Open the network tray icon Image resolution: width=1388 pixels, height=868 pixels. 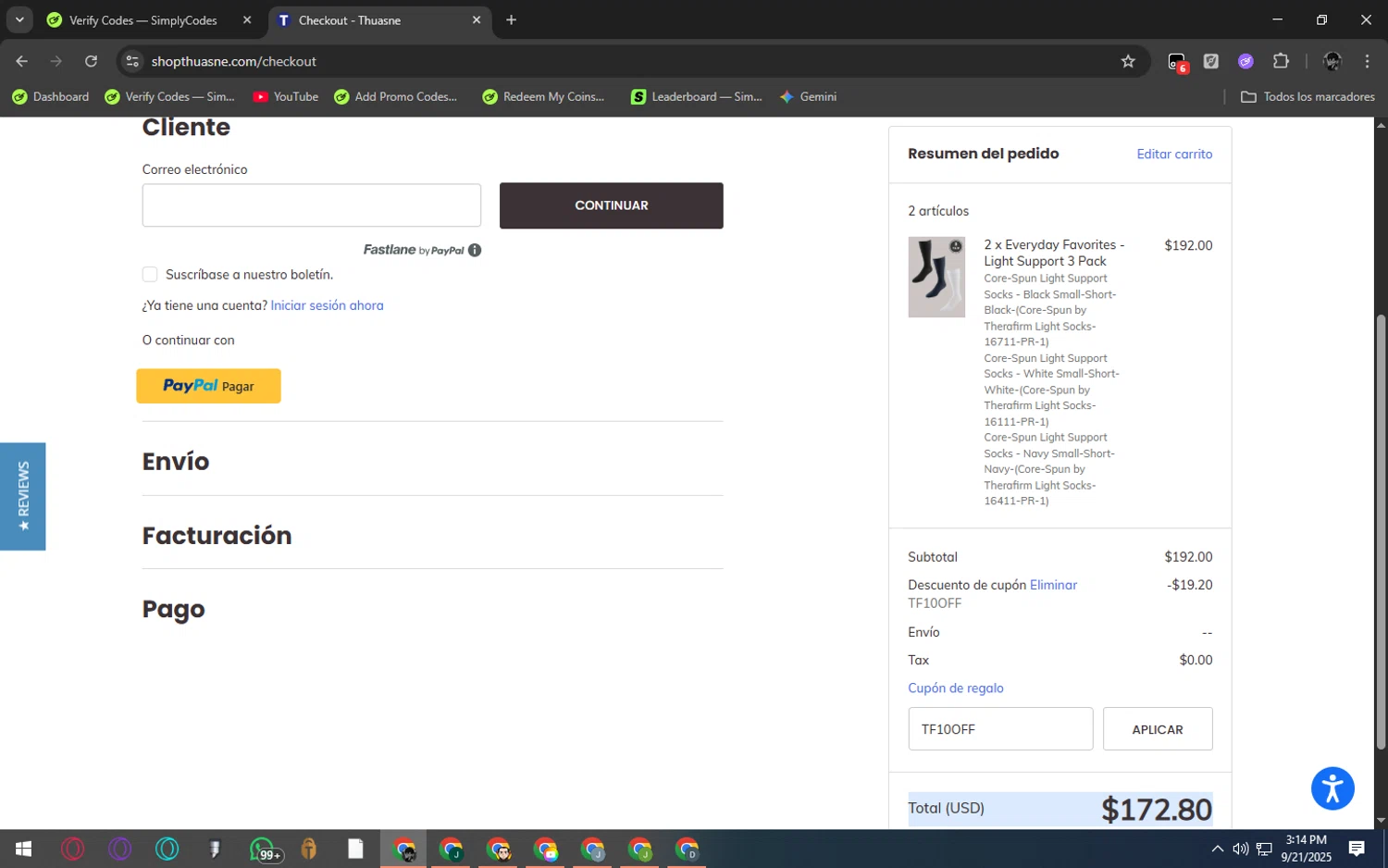pyautogui.click(x=1264, y=849)
